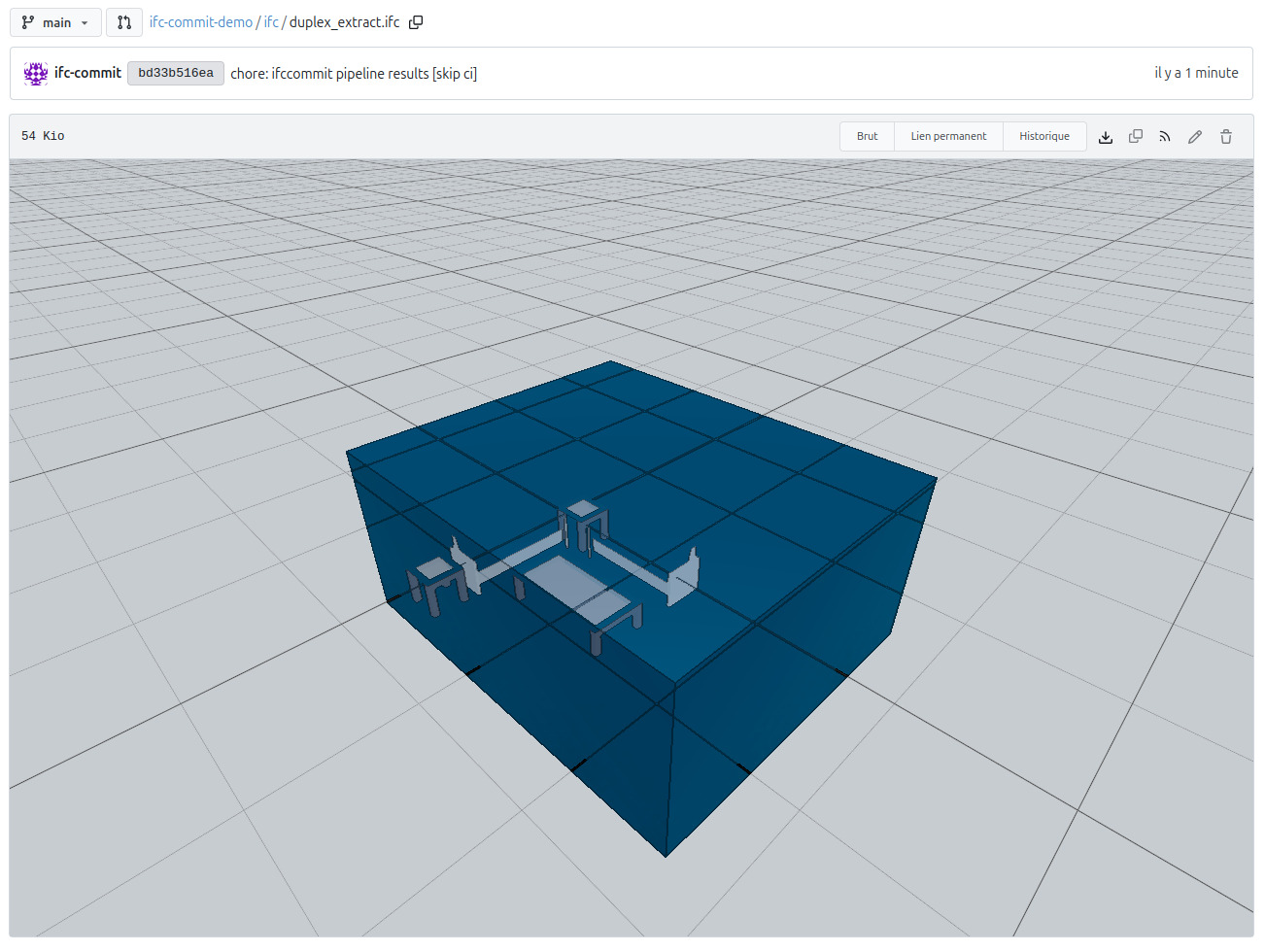Click the Lien permanent button
This screenshot has height=952, width=1265.
click(948, 136)
